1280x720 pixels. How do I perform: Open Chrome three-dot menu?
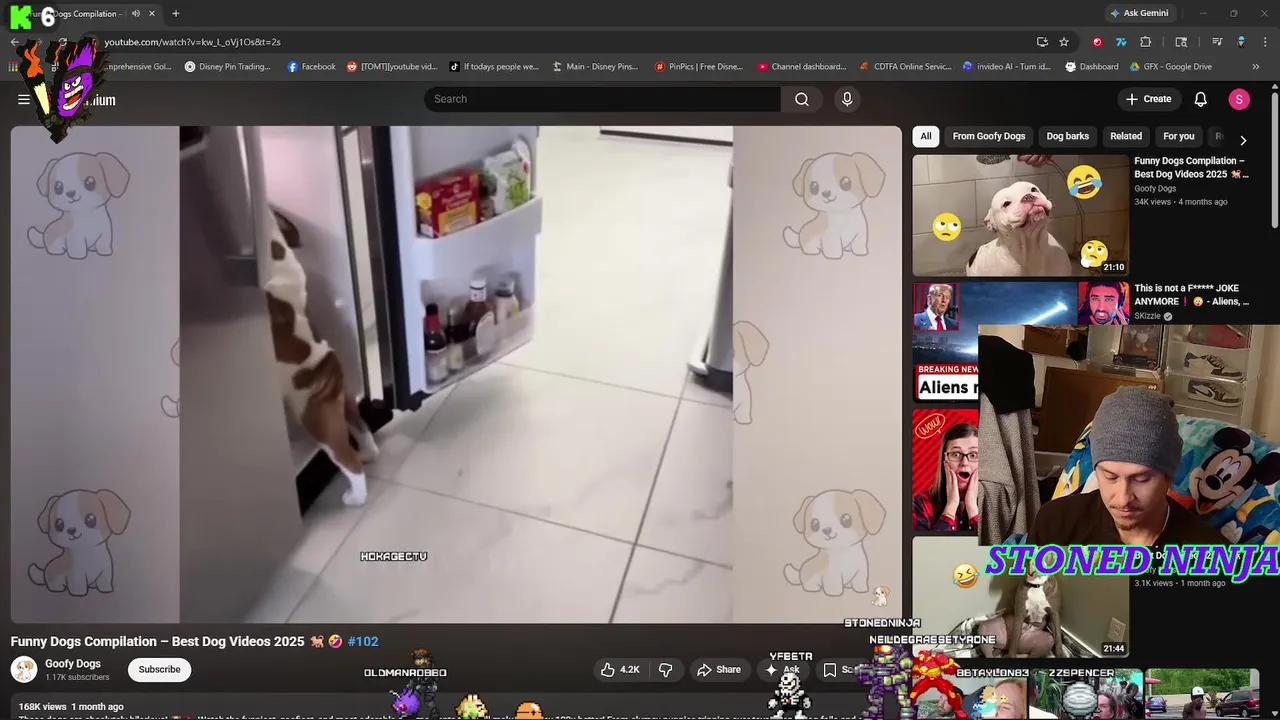click(x=1265, y=42)
